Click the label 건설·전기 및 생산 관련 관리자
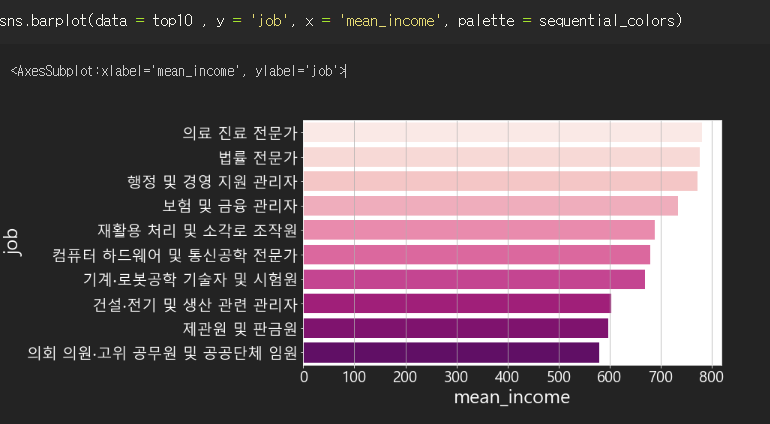The width and height of the screenshot is (770, 424). click(195, 304)
